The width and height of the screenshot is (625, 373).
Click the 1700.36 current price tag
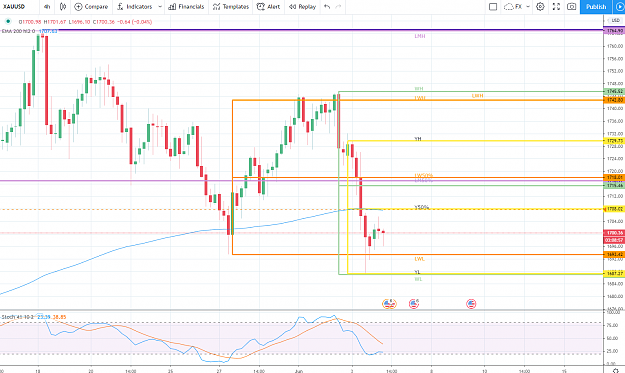click(614, 233)
